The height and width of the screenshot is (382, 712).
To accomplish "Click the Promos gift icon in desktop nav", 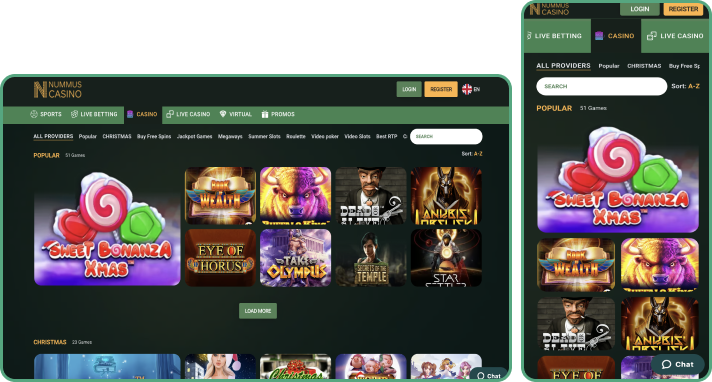I will tap(265, 114).
